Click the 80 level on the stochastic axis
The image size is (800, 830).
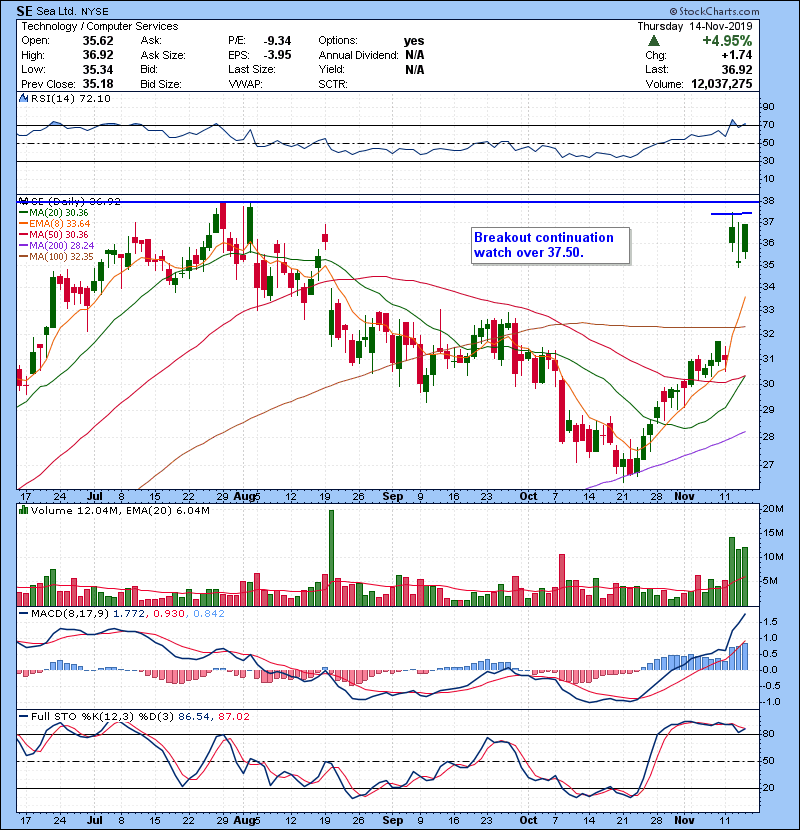[x=768, y=734]
